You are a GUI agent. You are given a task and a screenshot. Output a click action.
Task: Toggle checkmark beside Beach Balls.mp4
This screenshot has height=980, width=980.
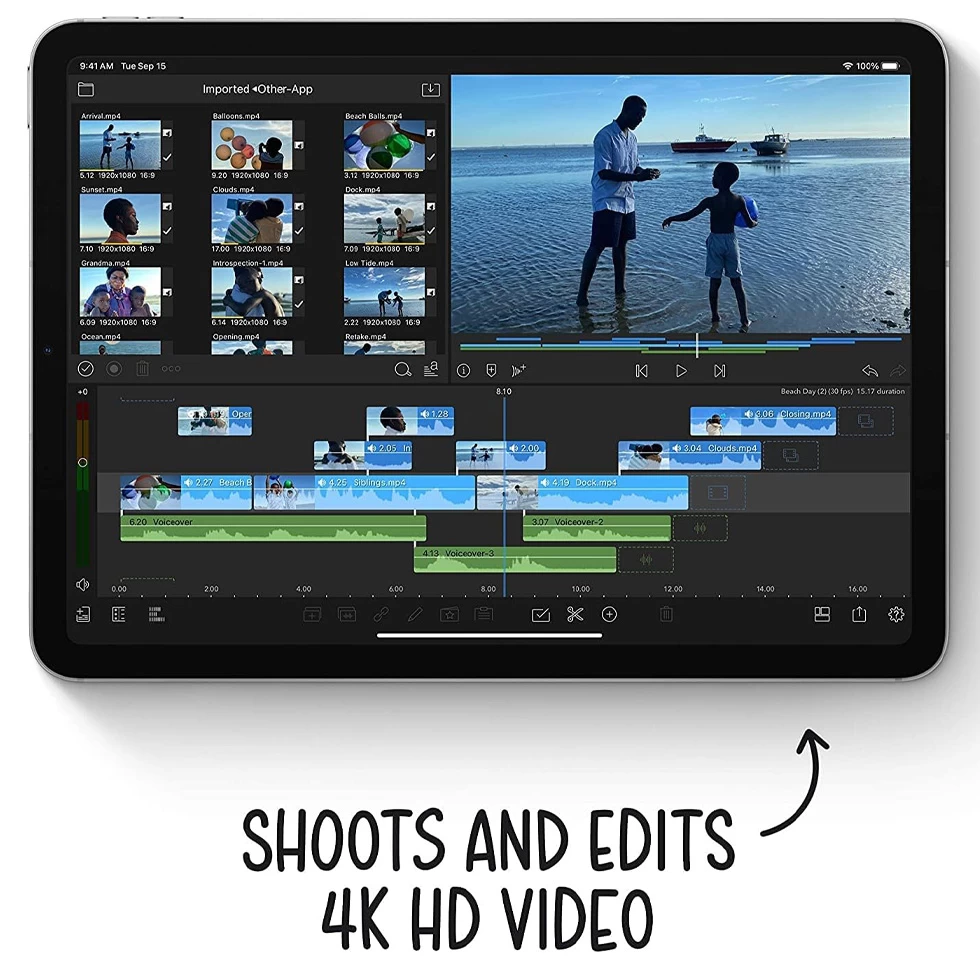[431, 158]
